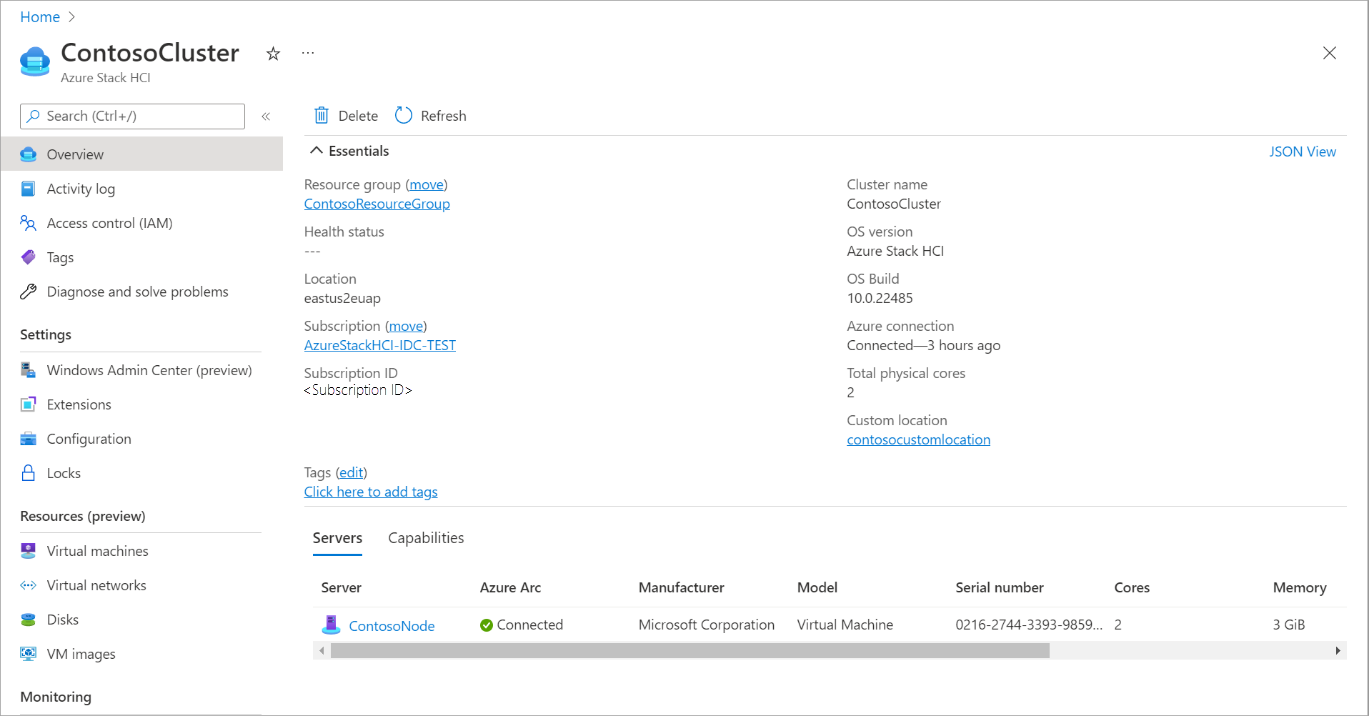Screen dimensions: 1369x716
Task: Click the Activity log icon
Action: click(28, 189)
